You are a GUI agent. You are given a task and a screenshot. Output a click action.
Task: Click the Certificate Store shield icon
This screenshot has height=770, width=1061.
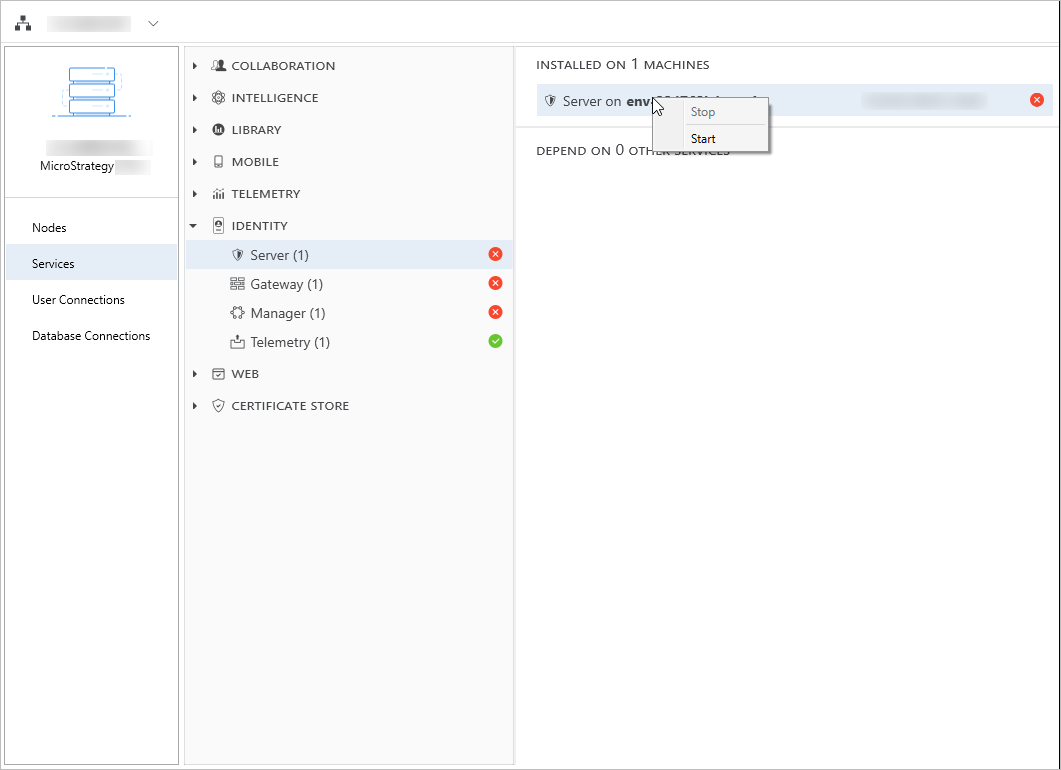pos(219,406)
